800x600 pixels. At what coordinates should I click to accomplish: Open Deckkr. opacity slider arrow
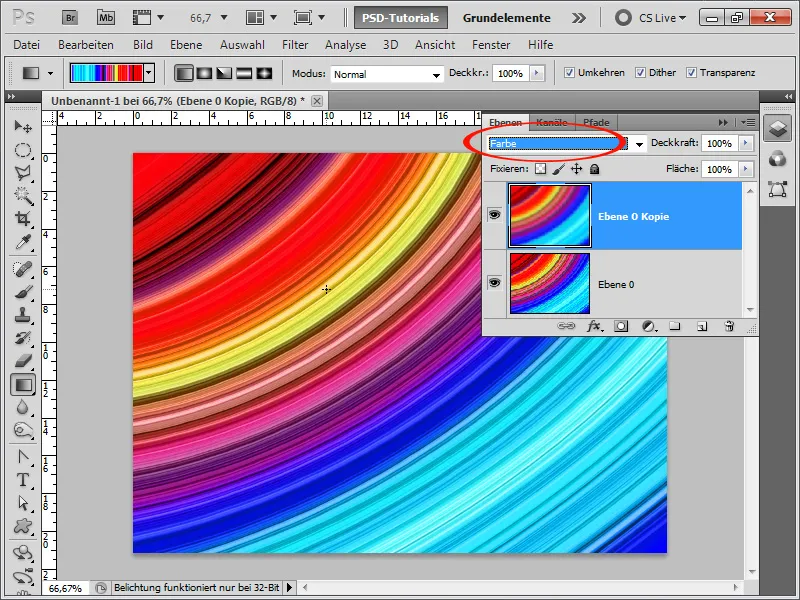point(536,73)
